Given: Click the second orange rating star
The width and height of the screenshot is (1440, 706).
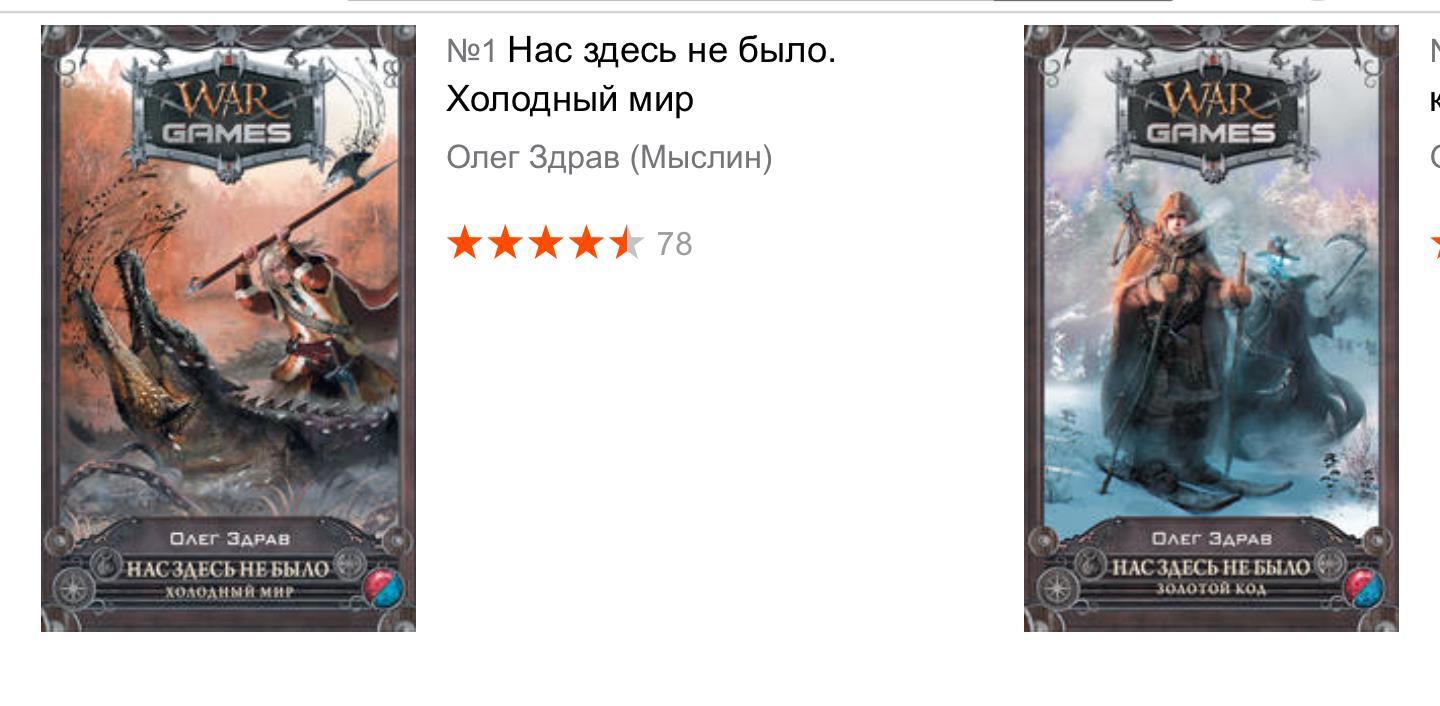Looking at the screenshot, I should 504,243.
